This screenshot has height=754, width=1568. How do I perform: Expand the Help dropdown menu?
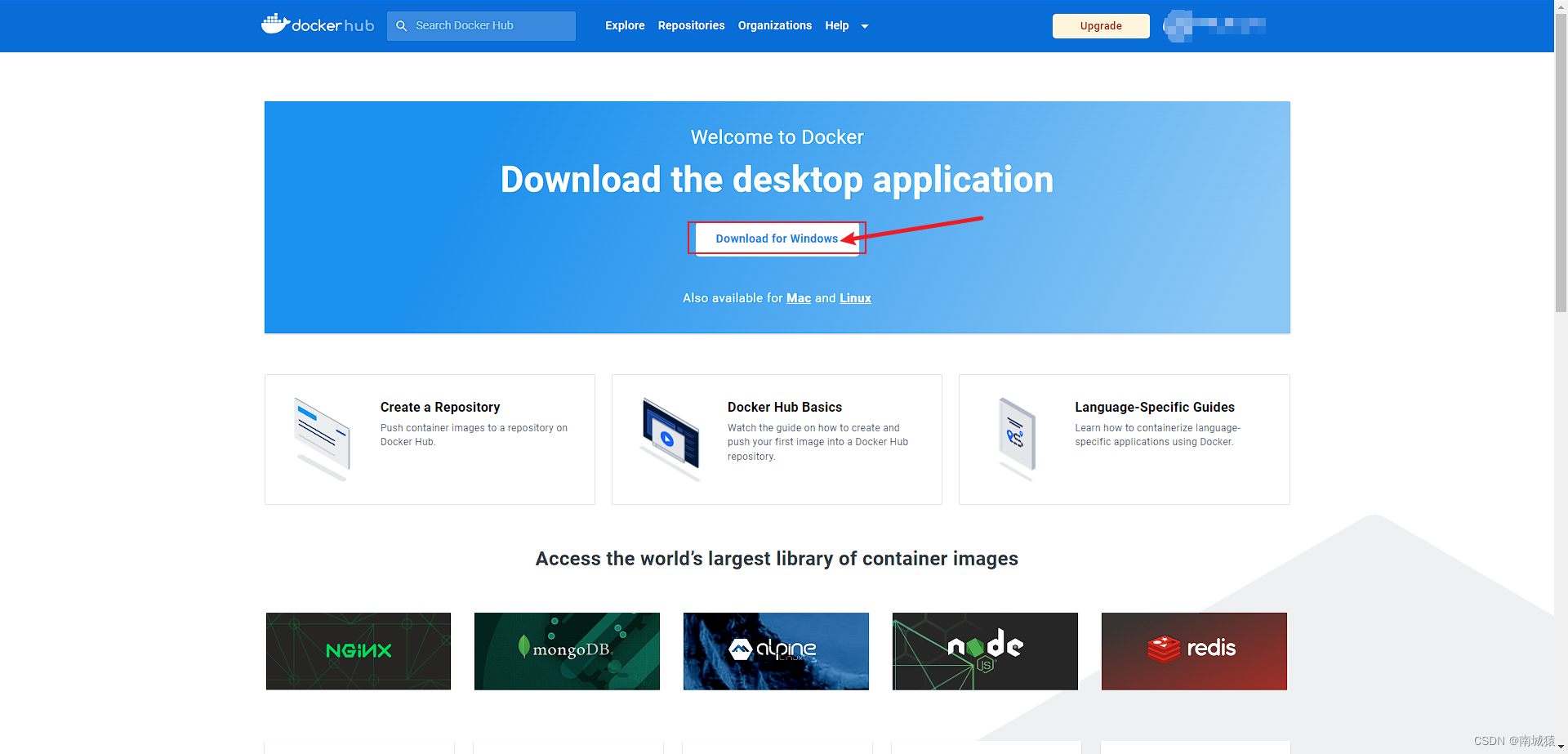click(845, 25)
